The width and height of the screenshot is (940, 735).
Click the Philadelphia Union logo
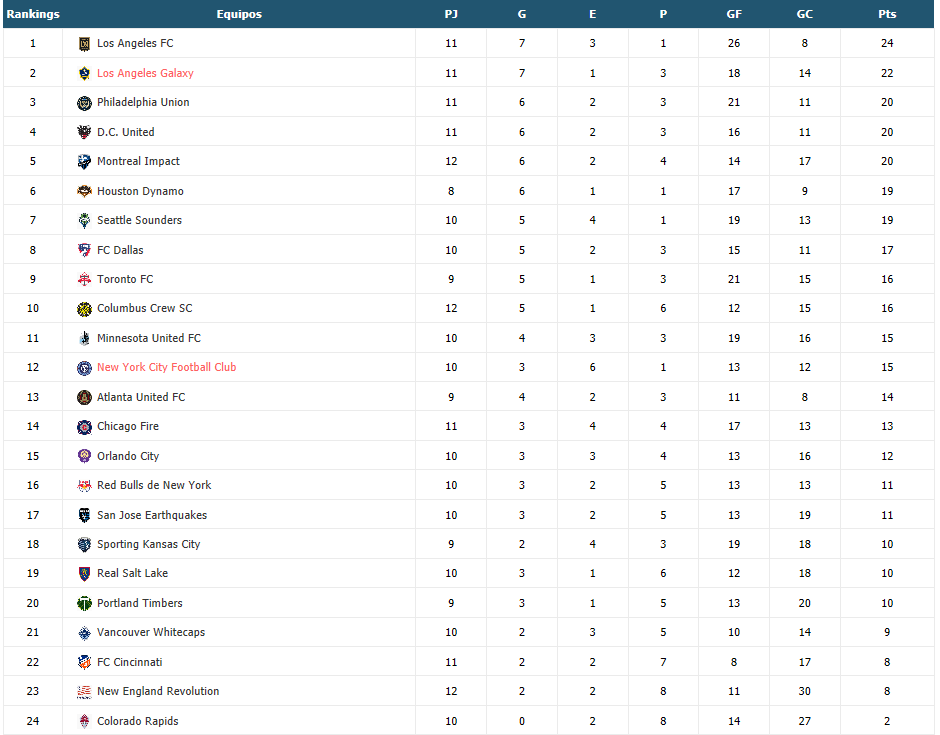tap(85, 103)
